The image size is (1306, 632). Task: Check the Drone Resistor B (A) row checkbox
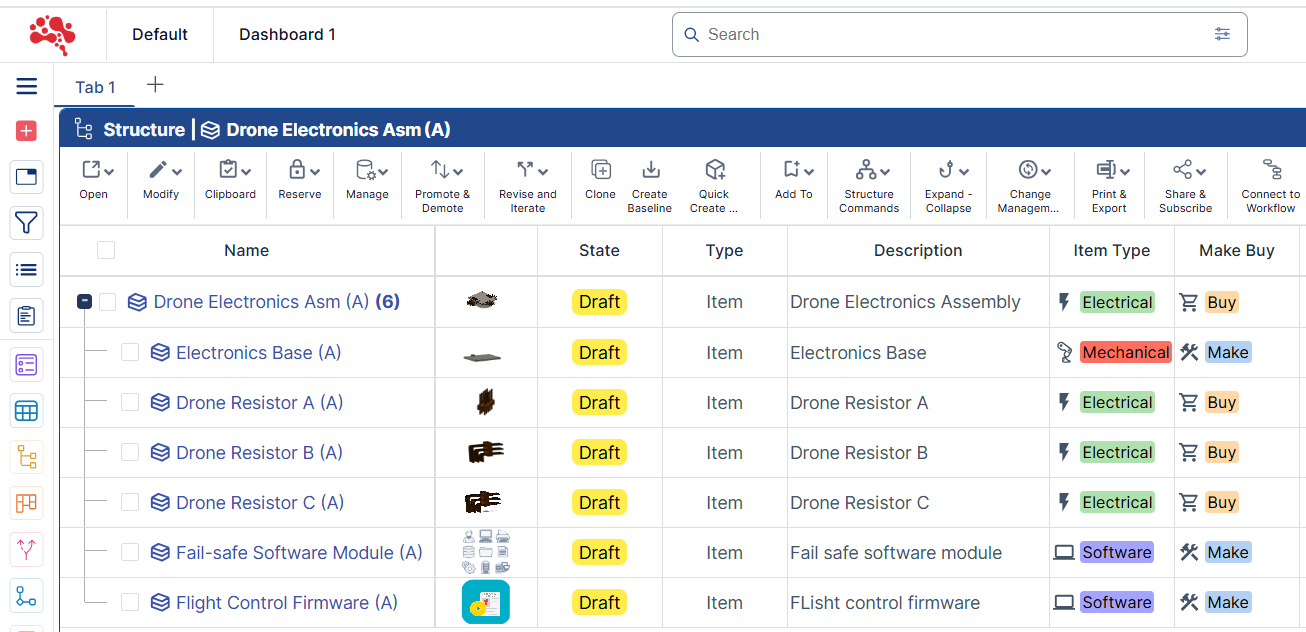(x=130, y=452)
